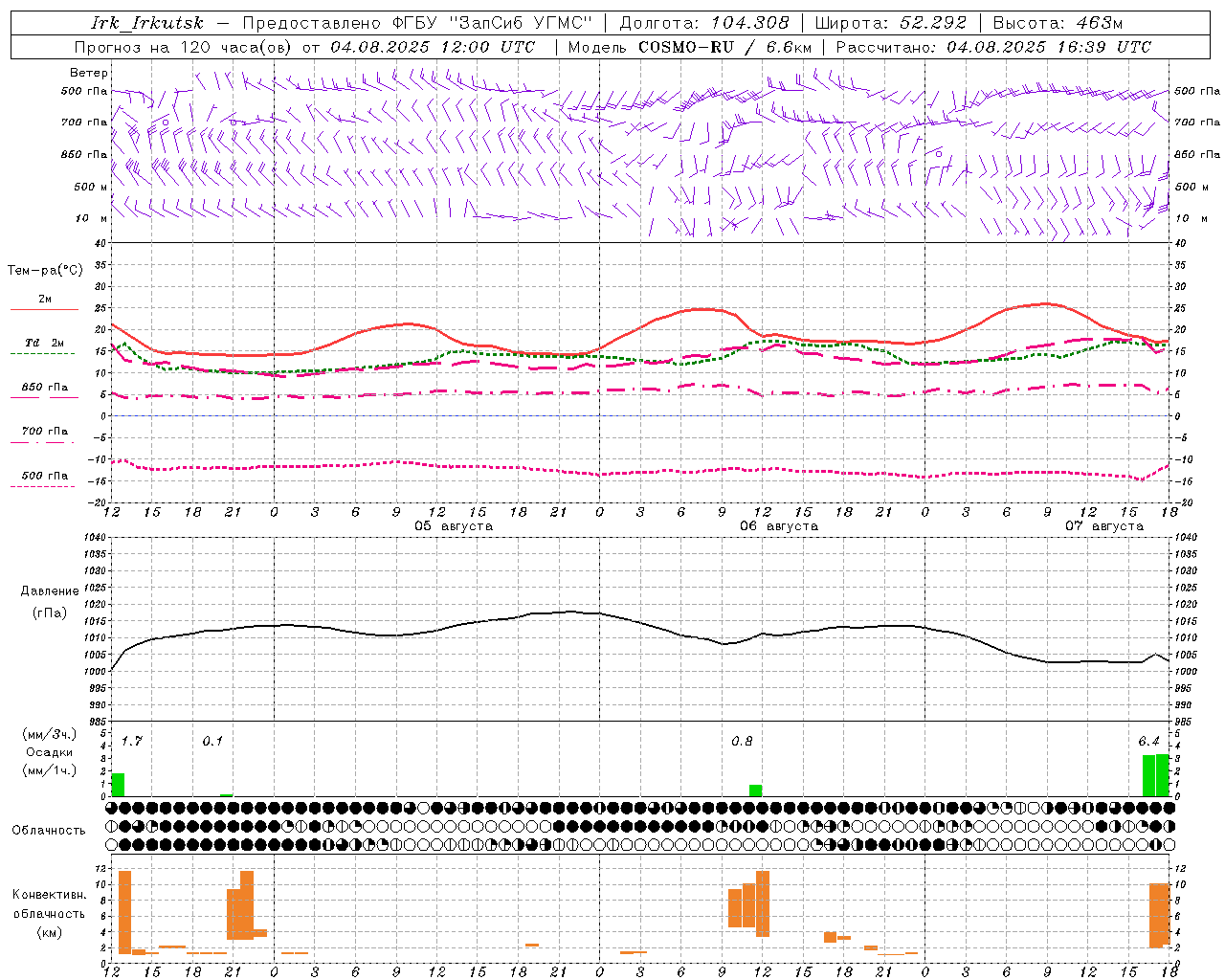Click the Облачность cloud cover label
The image size is (1225, 980).
[x=49, y=830]
